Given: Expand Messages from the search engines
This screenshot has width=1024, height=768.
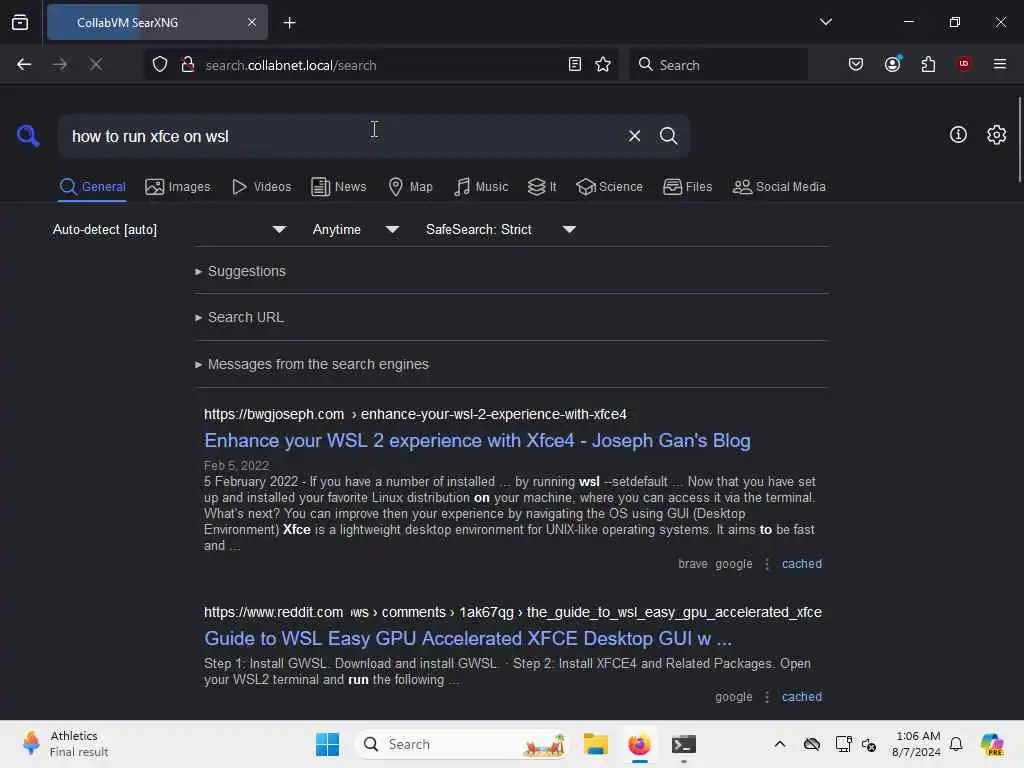Looking at the screenshot, I should click(312, 364).
